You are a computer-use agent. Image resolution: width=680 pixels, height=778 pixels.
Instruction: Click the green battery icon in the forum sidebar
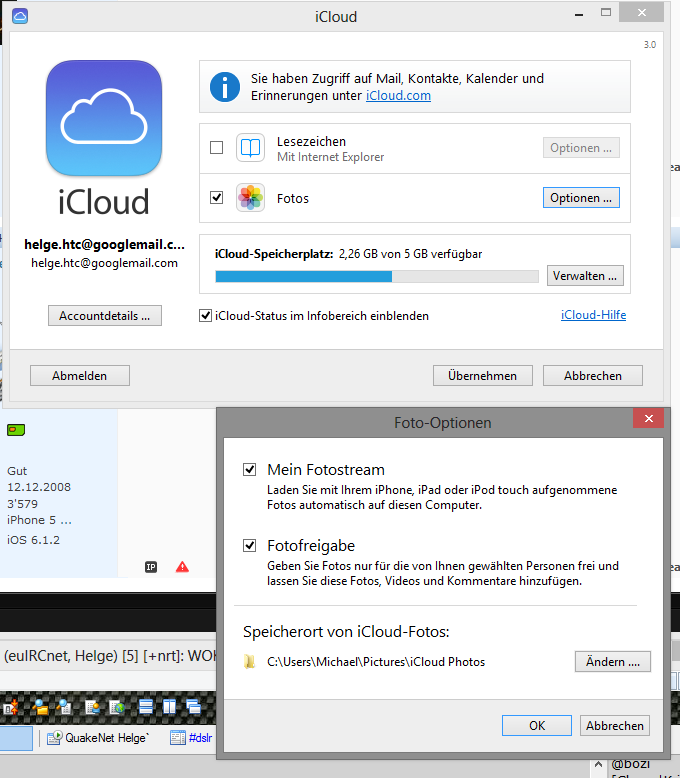tap(16, 430)
